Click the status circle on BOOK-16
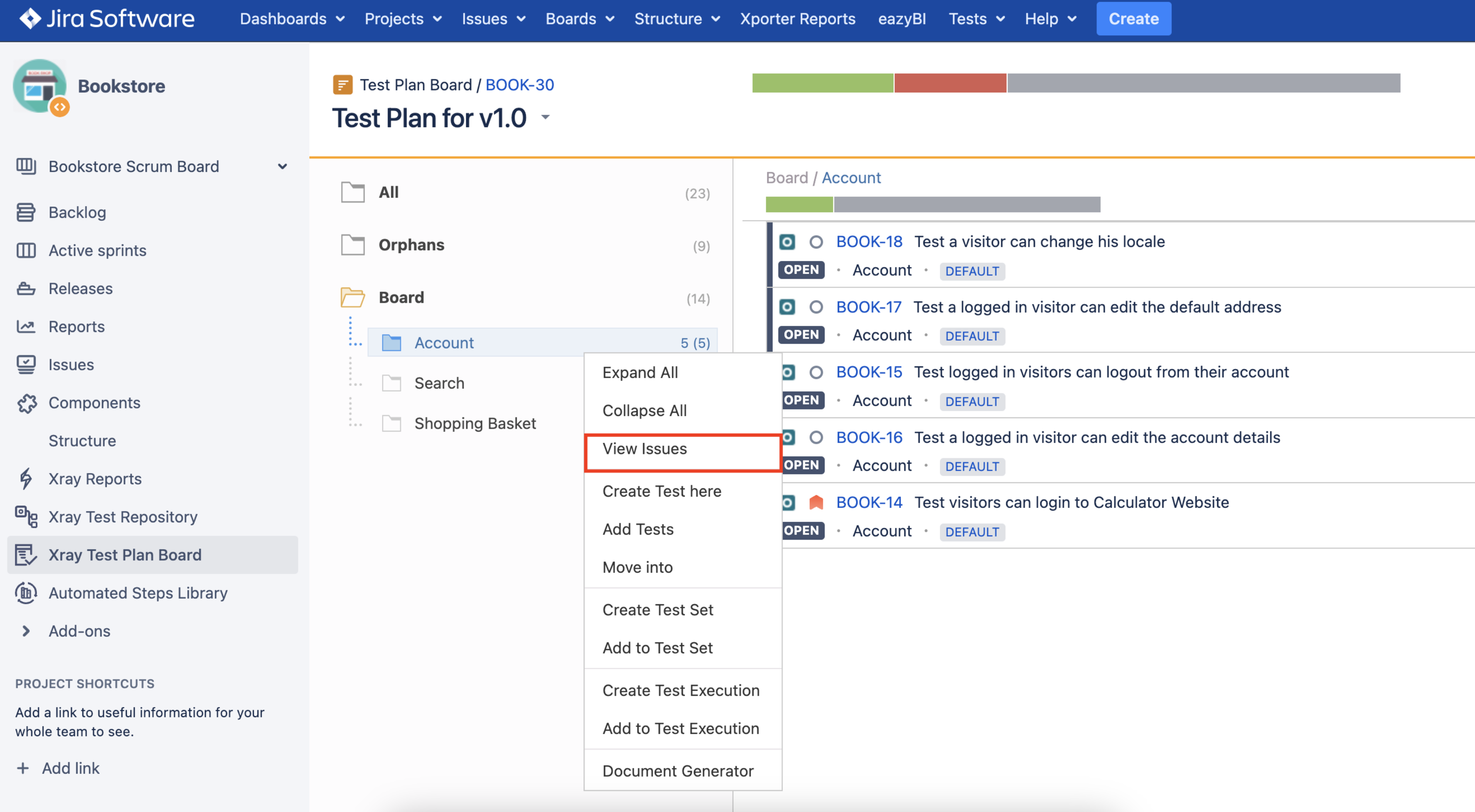The width and height of the screenshot is (1475, 812). (816, 437)
